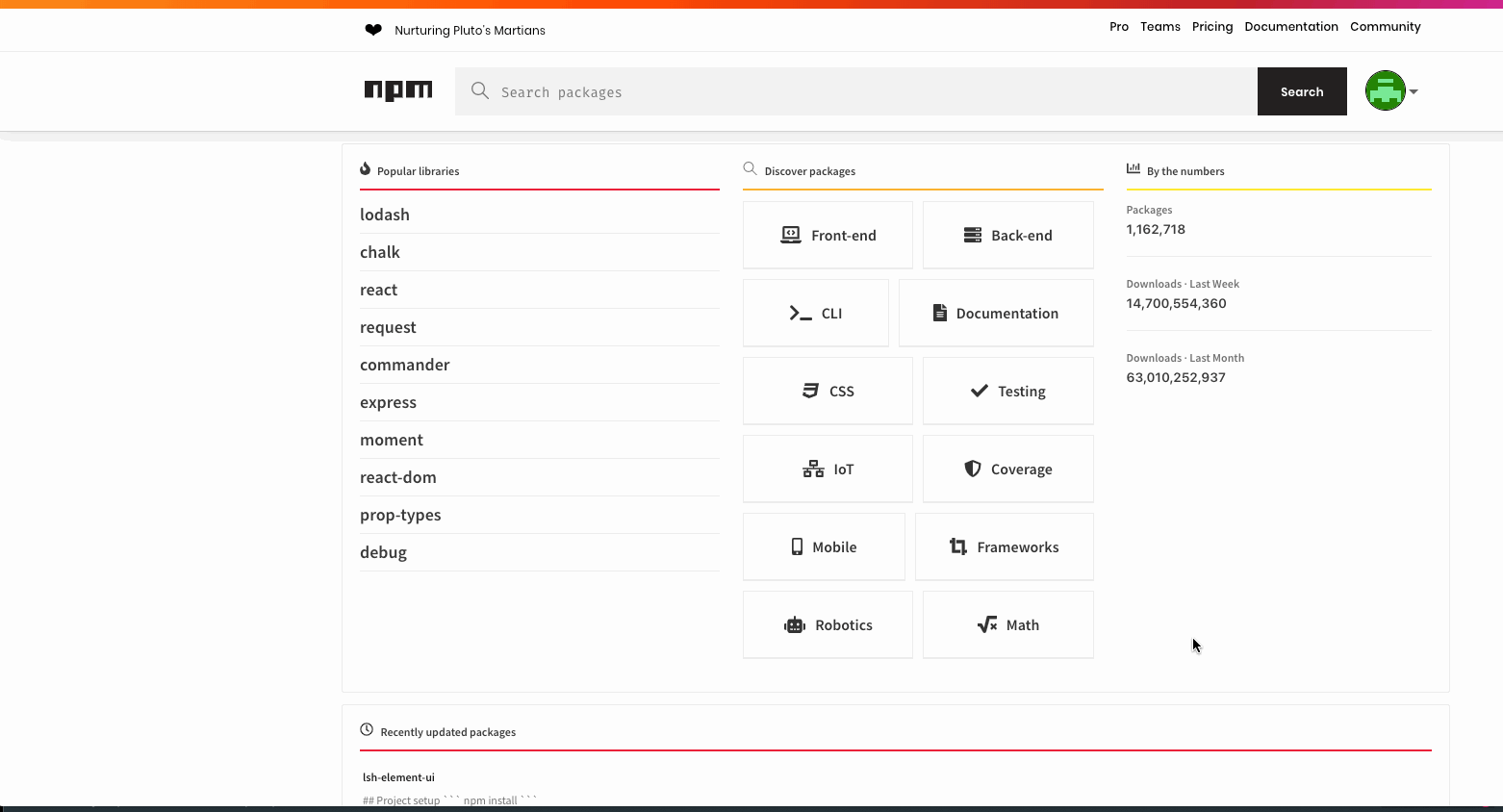This screenshot has width=1503, height=812.
Task: Click the bar chart icon By the numbers
Action: pyautogui.click(x=1134, y=168)
